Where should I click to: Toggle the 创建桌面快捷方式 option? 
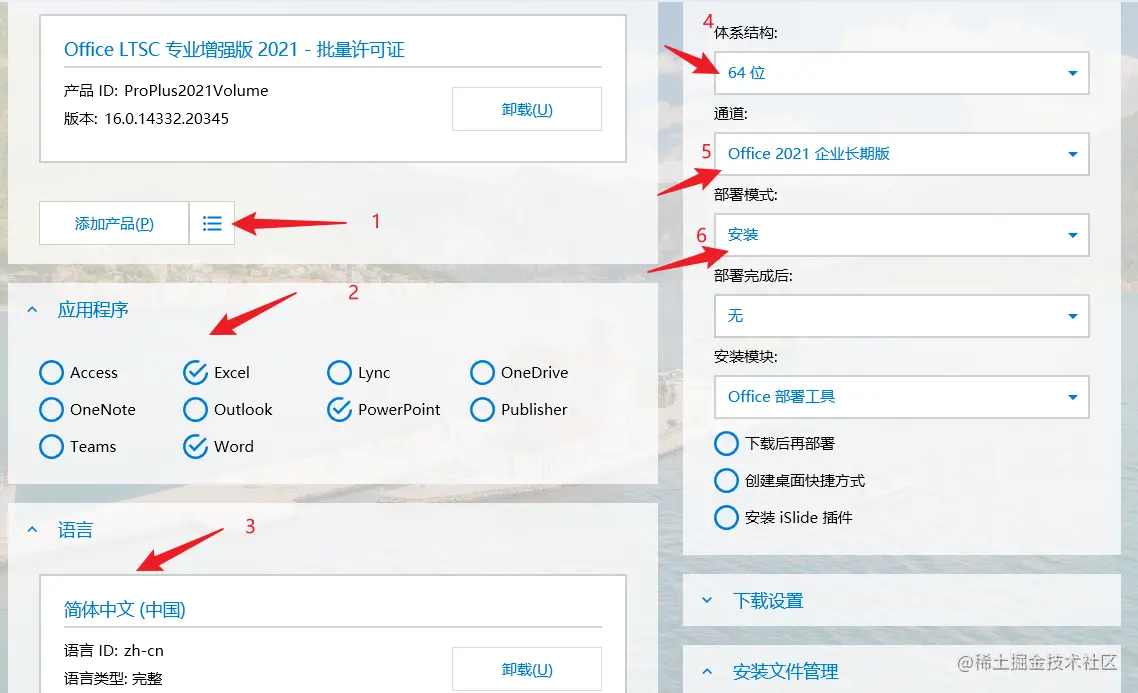click(x=726, y=480)
